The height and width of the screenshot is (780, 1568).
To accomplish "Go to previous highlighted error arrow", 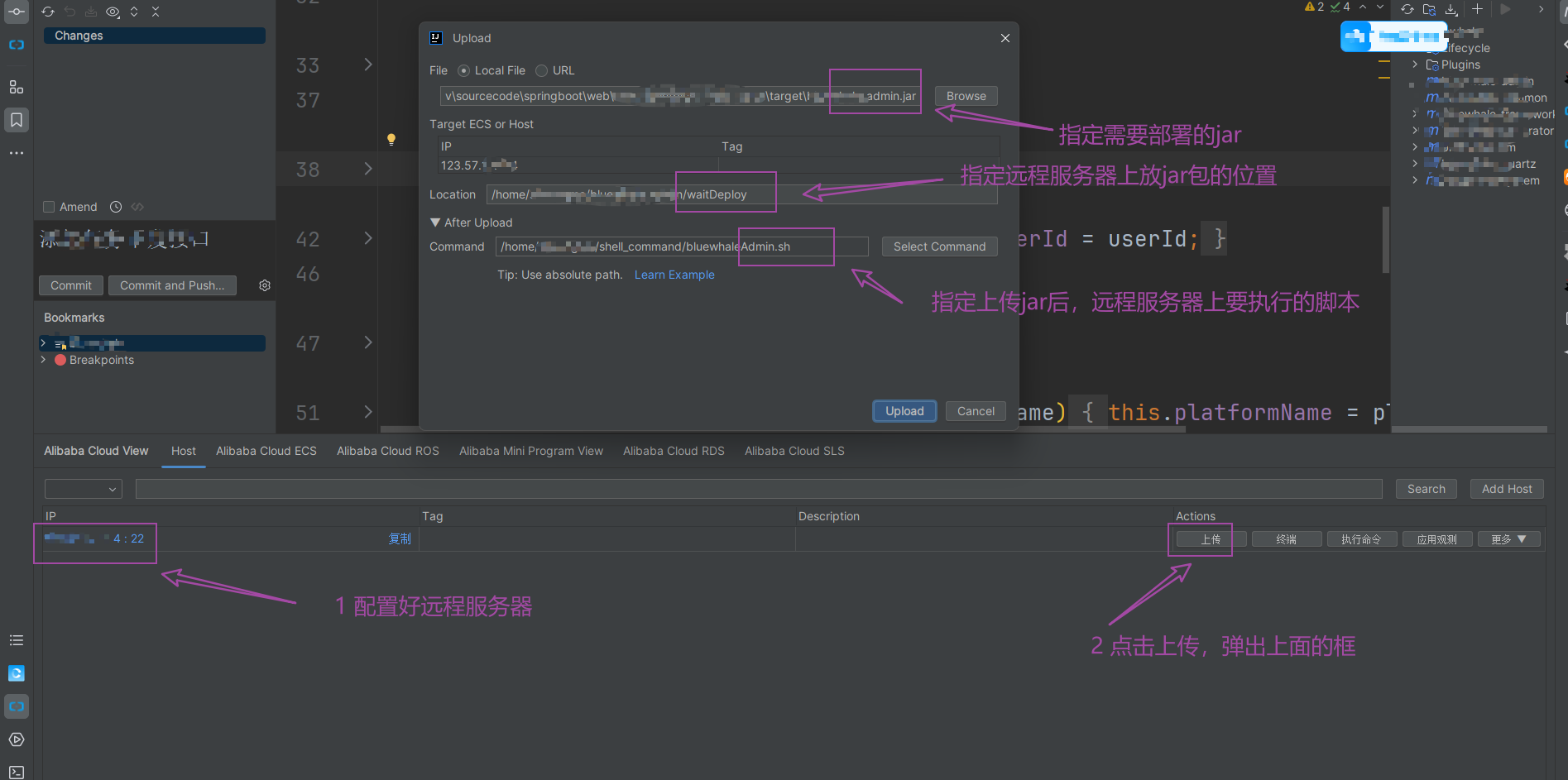I will (x=1363, y=7).
